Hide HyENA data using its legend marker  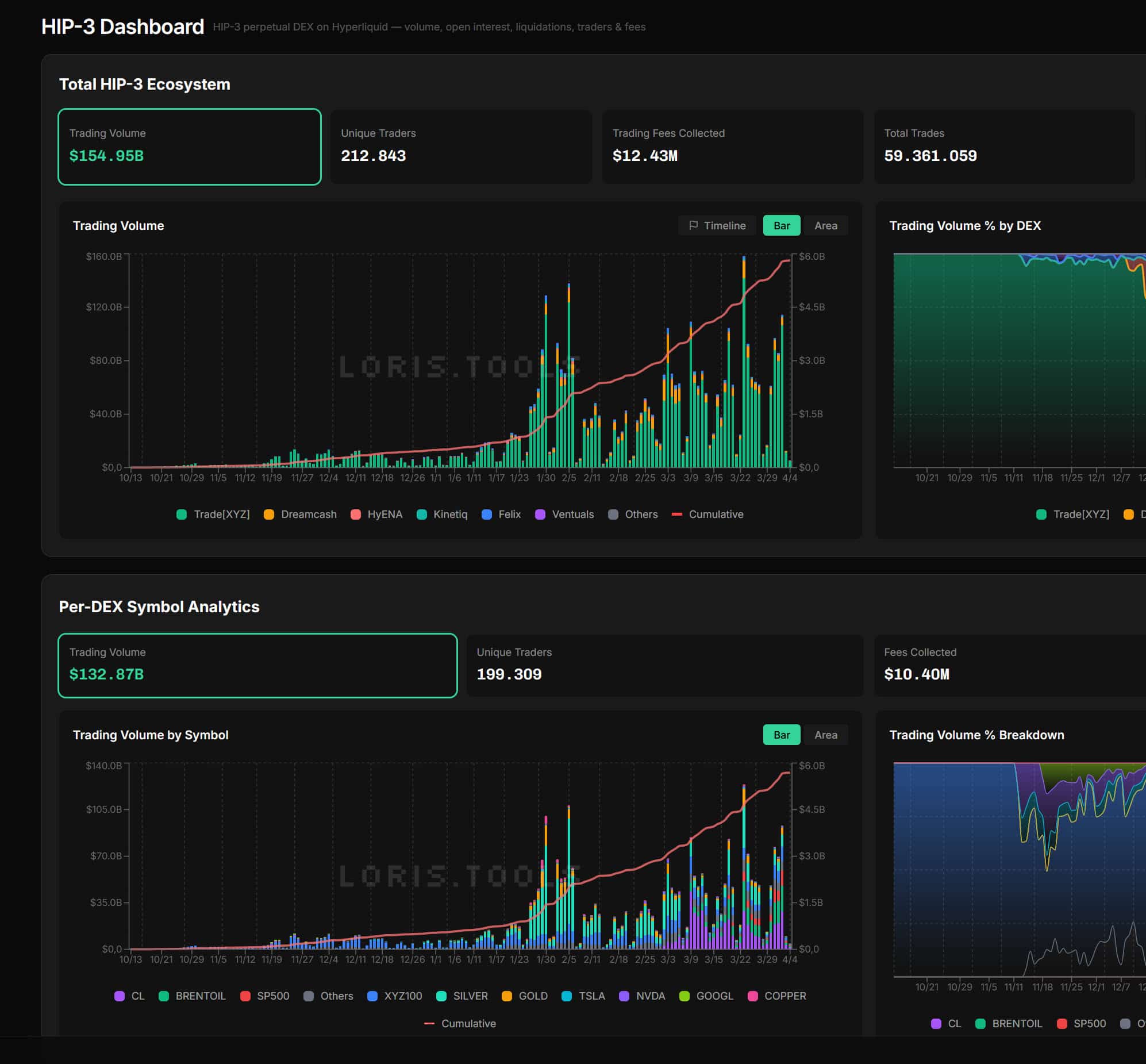(x=355, y=514)
